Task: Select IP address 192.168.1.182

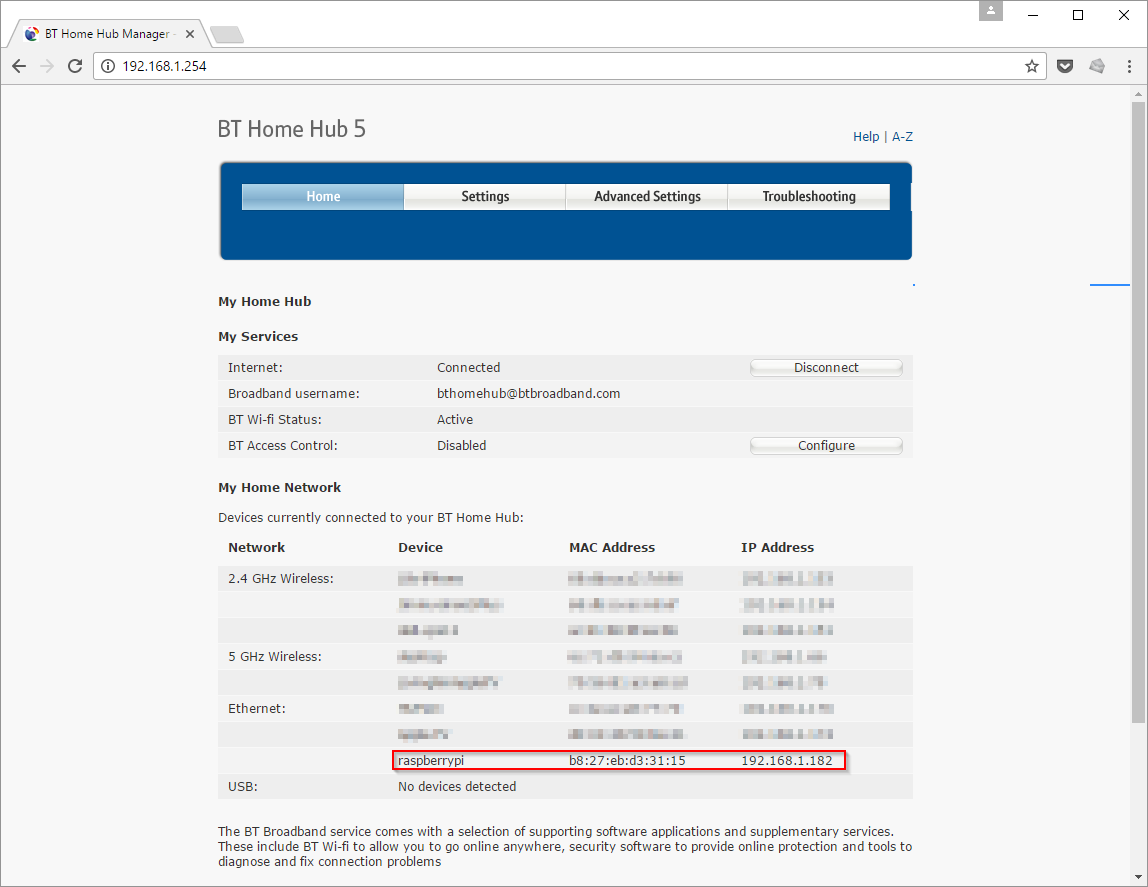Action: pos(786,760)
